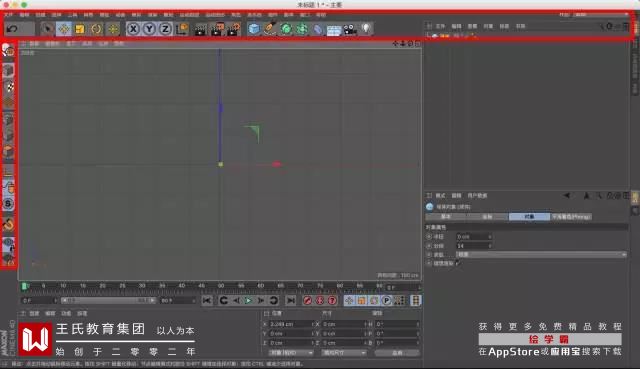
Task: Select Texture mode checkered icon
Action: (x=8, y=87)
